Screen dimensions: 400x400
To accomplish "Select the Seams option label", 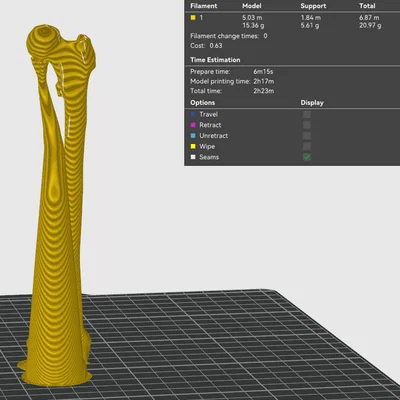I will [209, 157].
